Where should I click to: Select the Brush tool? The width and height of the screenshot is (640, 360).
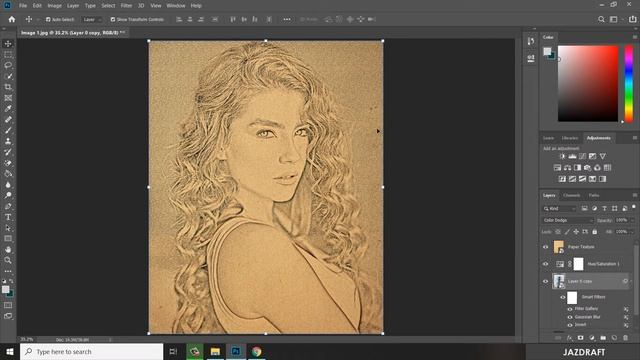tap(8, 130)
